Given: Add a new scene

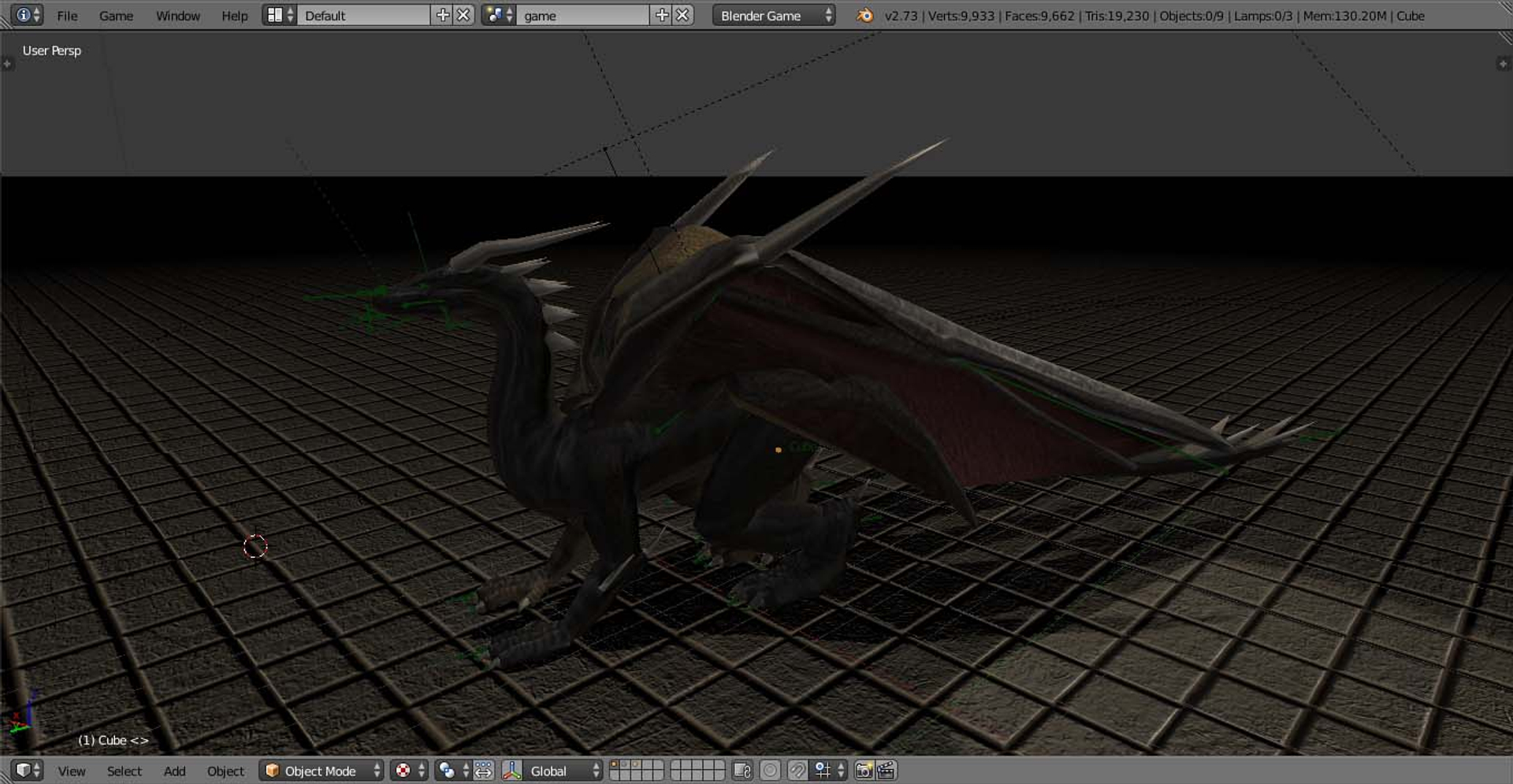Looking at the screenshot, I should tap(662, 15).
